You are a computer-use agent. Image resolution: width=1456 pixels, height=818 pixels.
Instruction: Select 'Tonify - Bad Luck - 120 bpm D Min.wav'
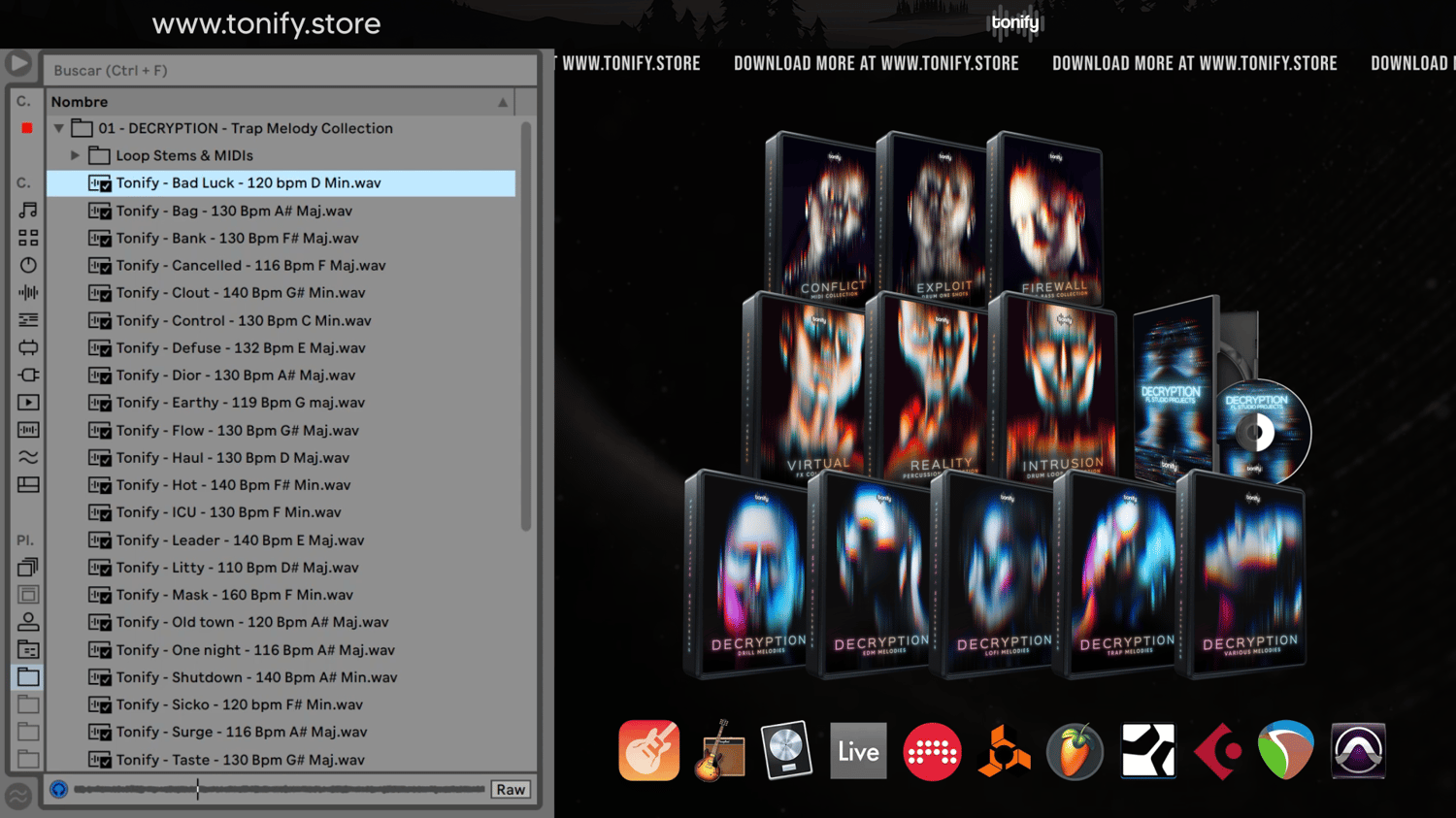tap(281, 182)
